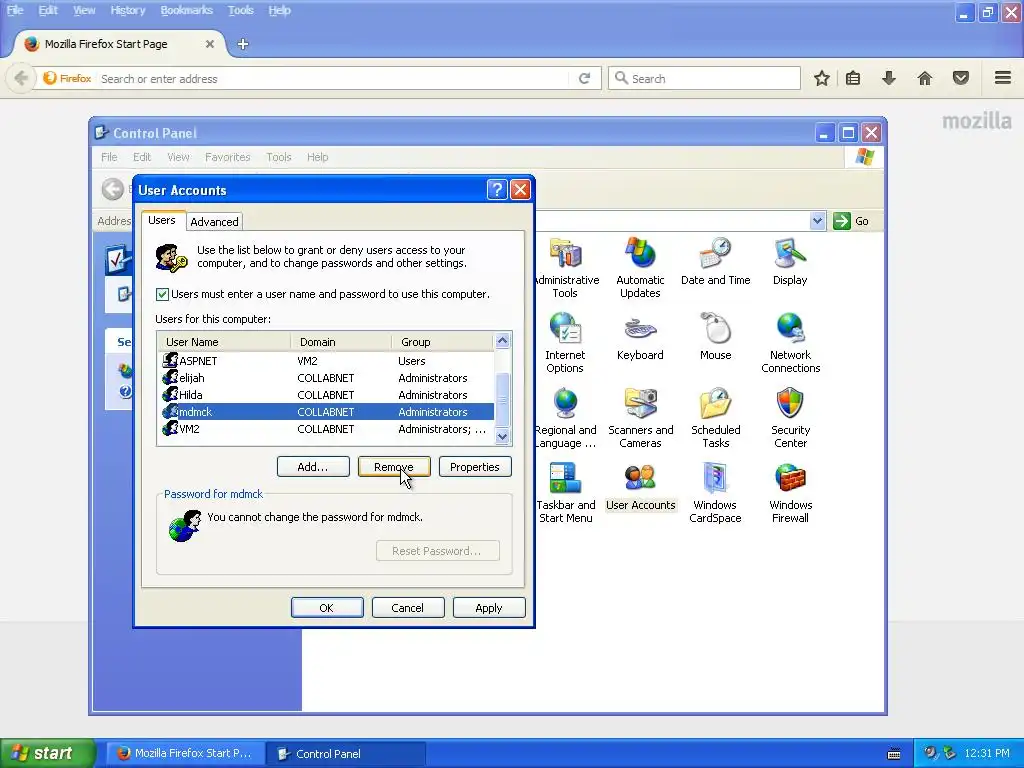Open Control Panel Favorites menu
Screen dimensions: 1024x768
[227, 157]
